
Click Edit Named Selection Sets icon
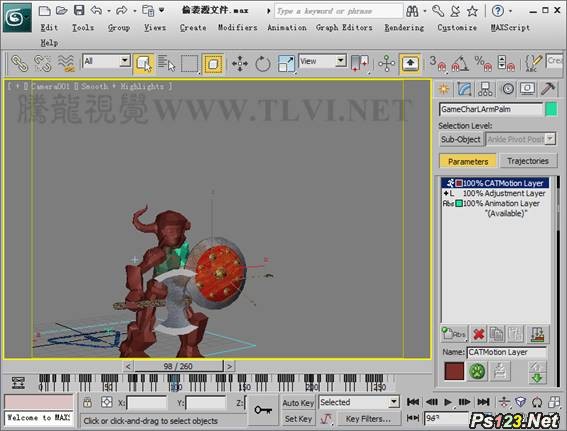[x=533, y=63]
